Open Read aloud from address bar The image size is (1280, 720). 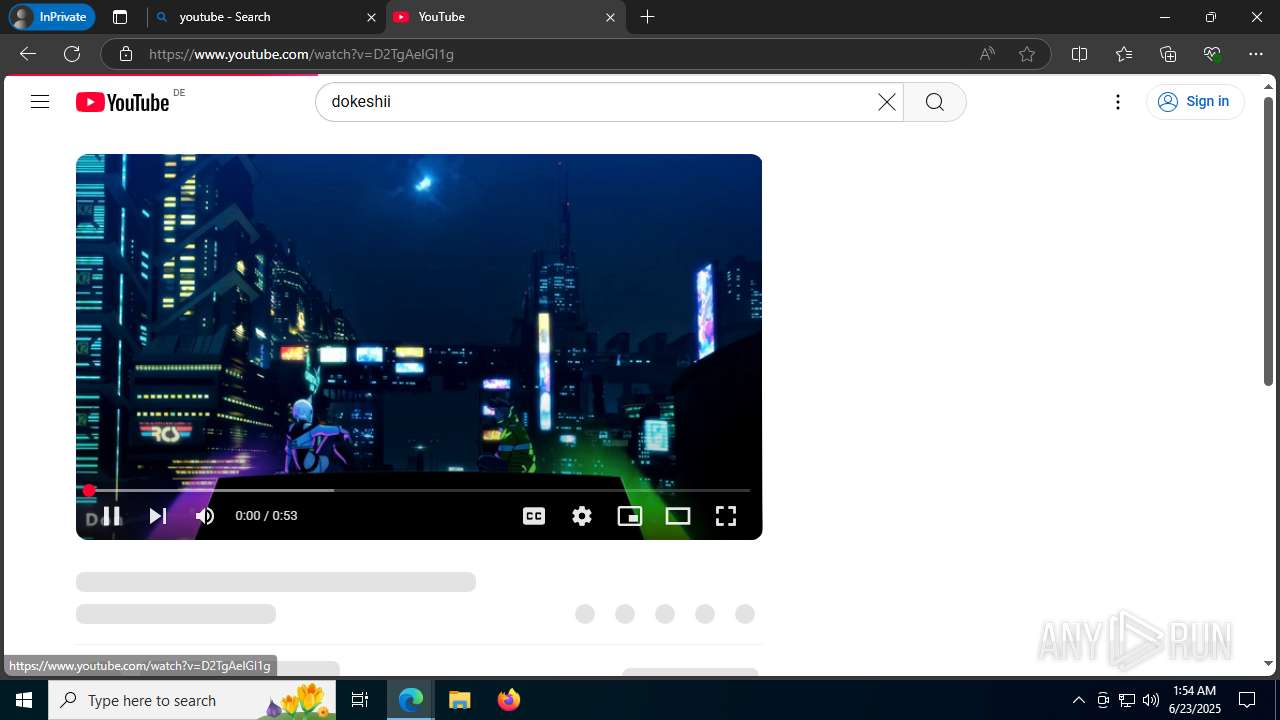[987, 54]
